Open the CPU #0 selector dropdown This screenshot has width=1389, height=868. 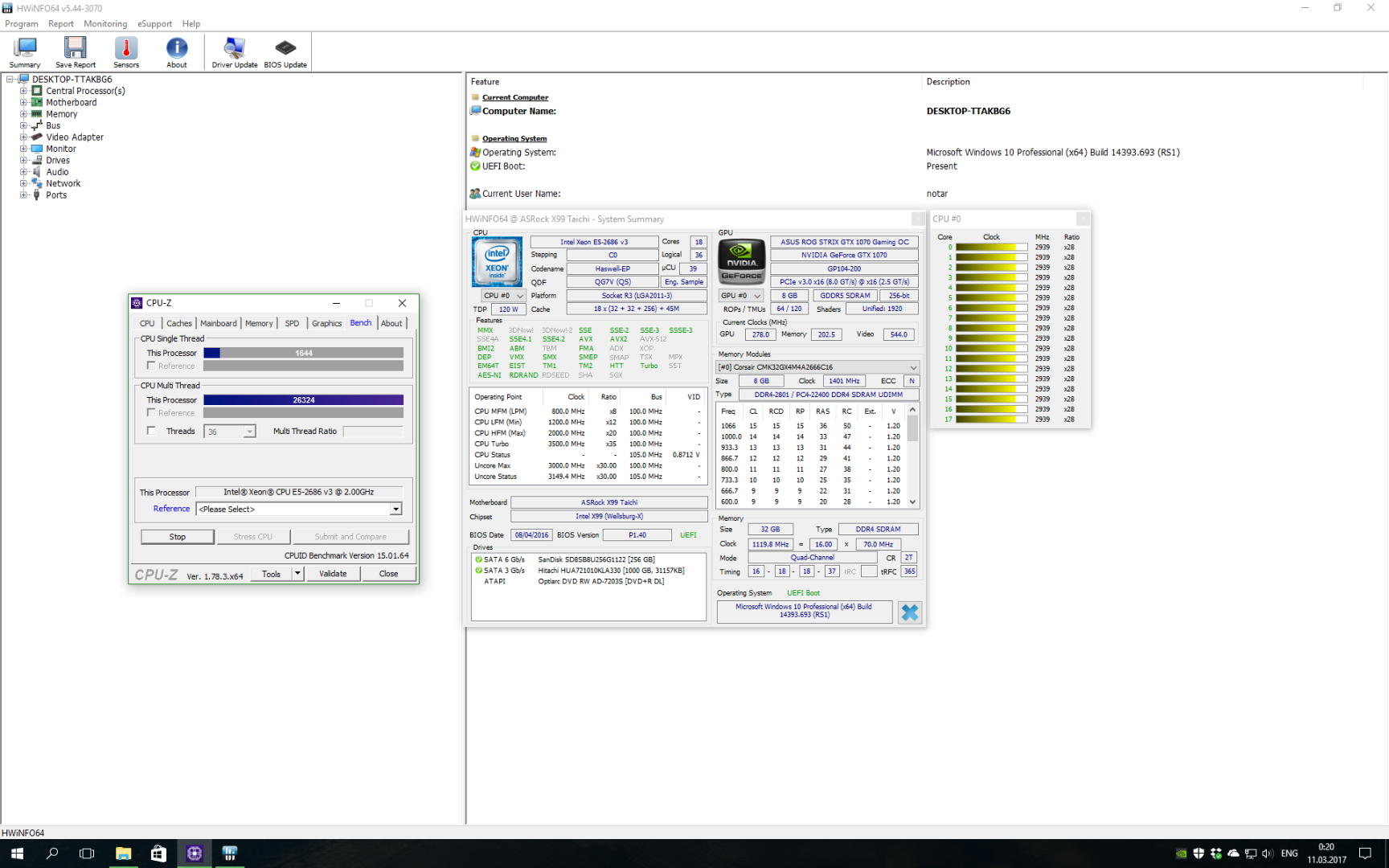503,296
